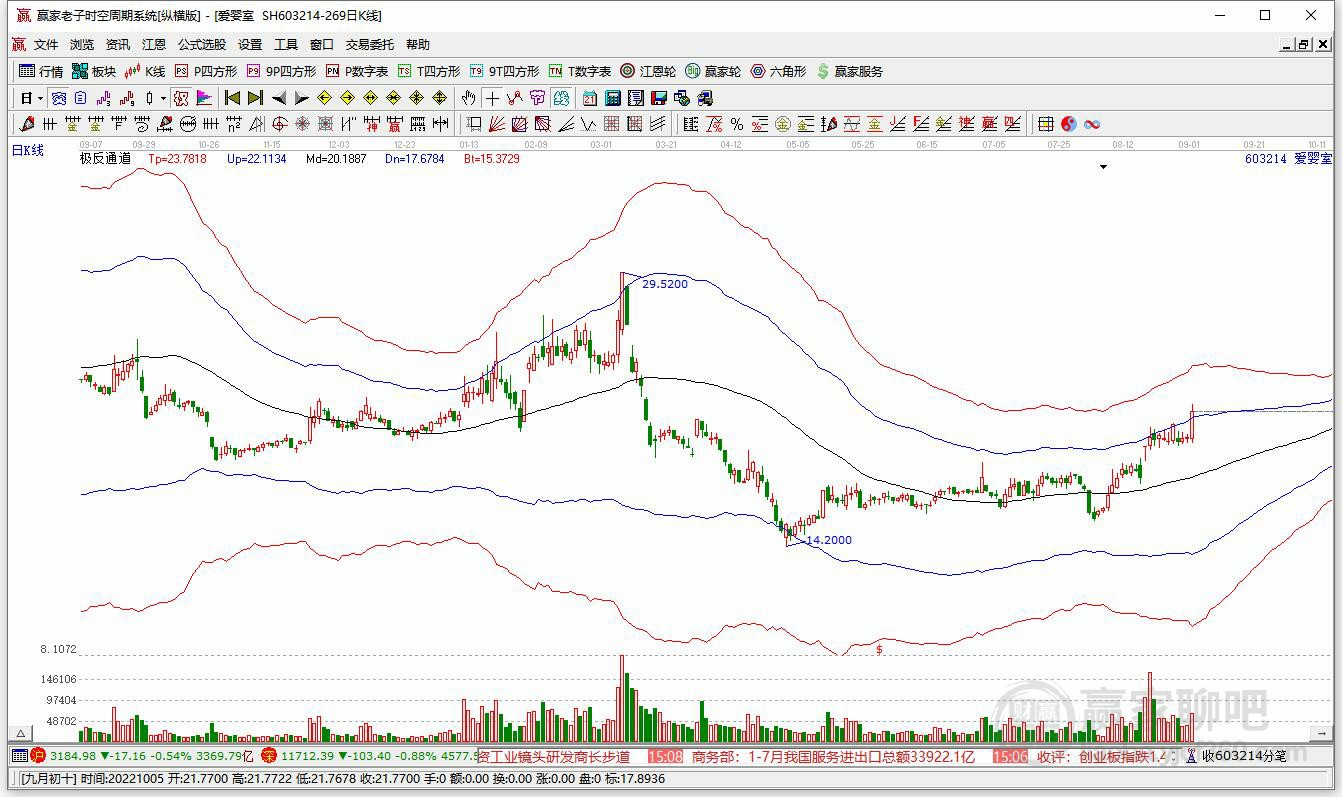Click the red pencil drawing icon
Image resolution: width=1342 pixels, height=797 pixels.
26,124
